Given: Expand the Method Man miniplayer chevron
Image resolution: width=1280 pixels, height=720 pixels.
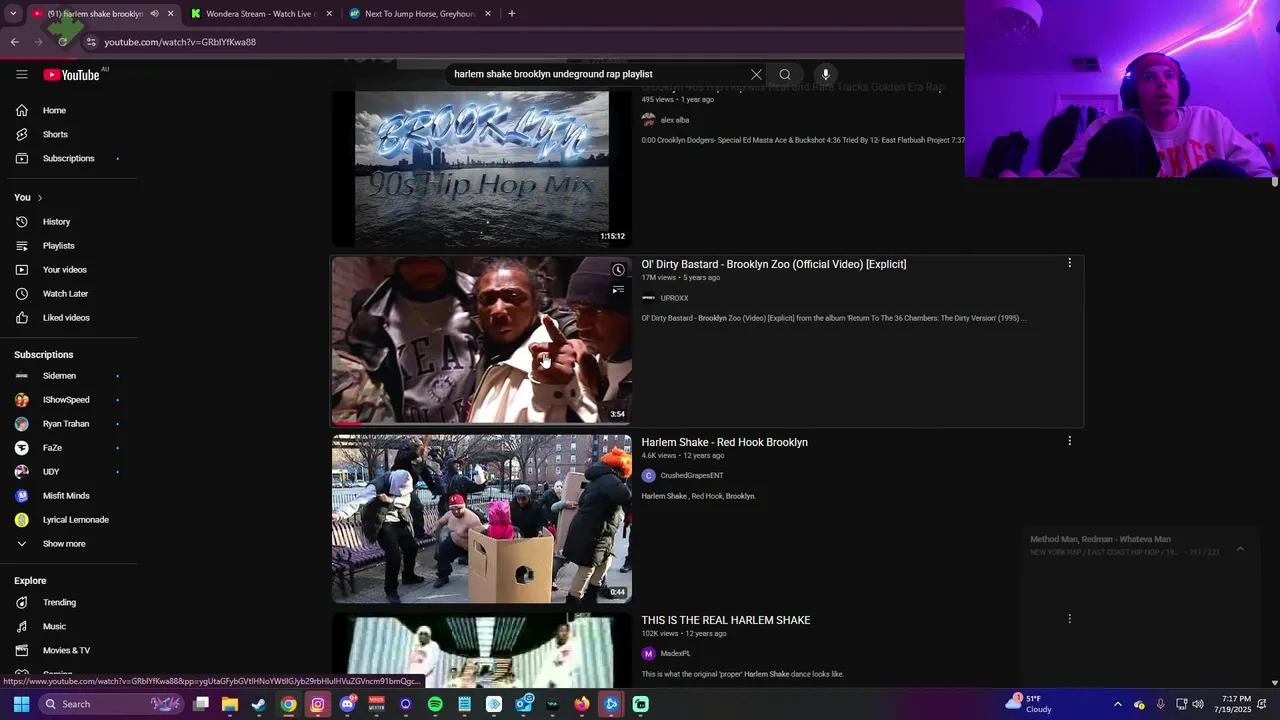Looking at the screenshot, I should [x=1240, y=548].
